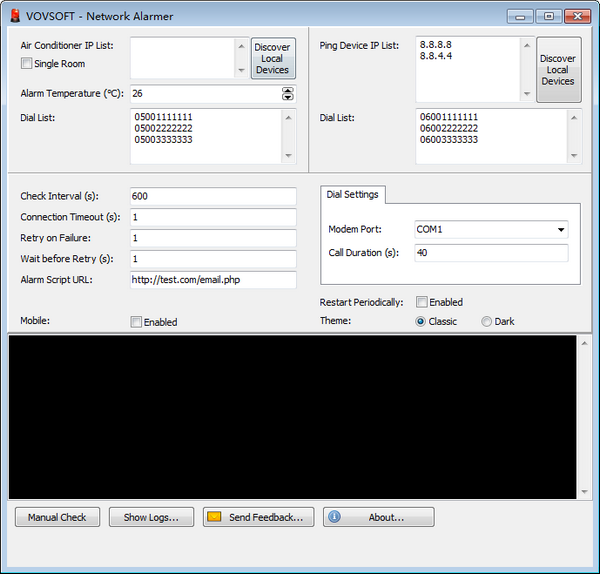Expand the Modem Port dropdown
The width and height of the screenshot is (600, 574).
560,230
